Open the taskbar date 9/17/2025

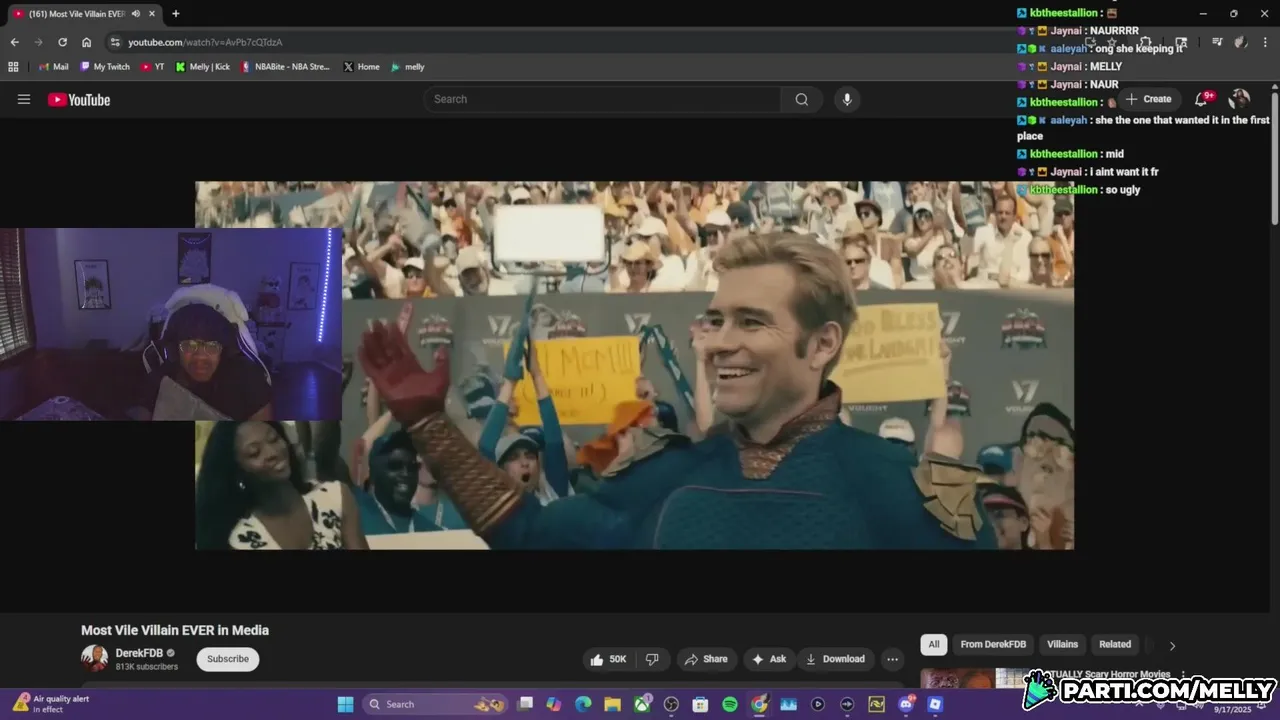point(1232,709)
